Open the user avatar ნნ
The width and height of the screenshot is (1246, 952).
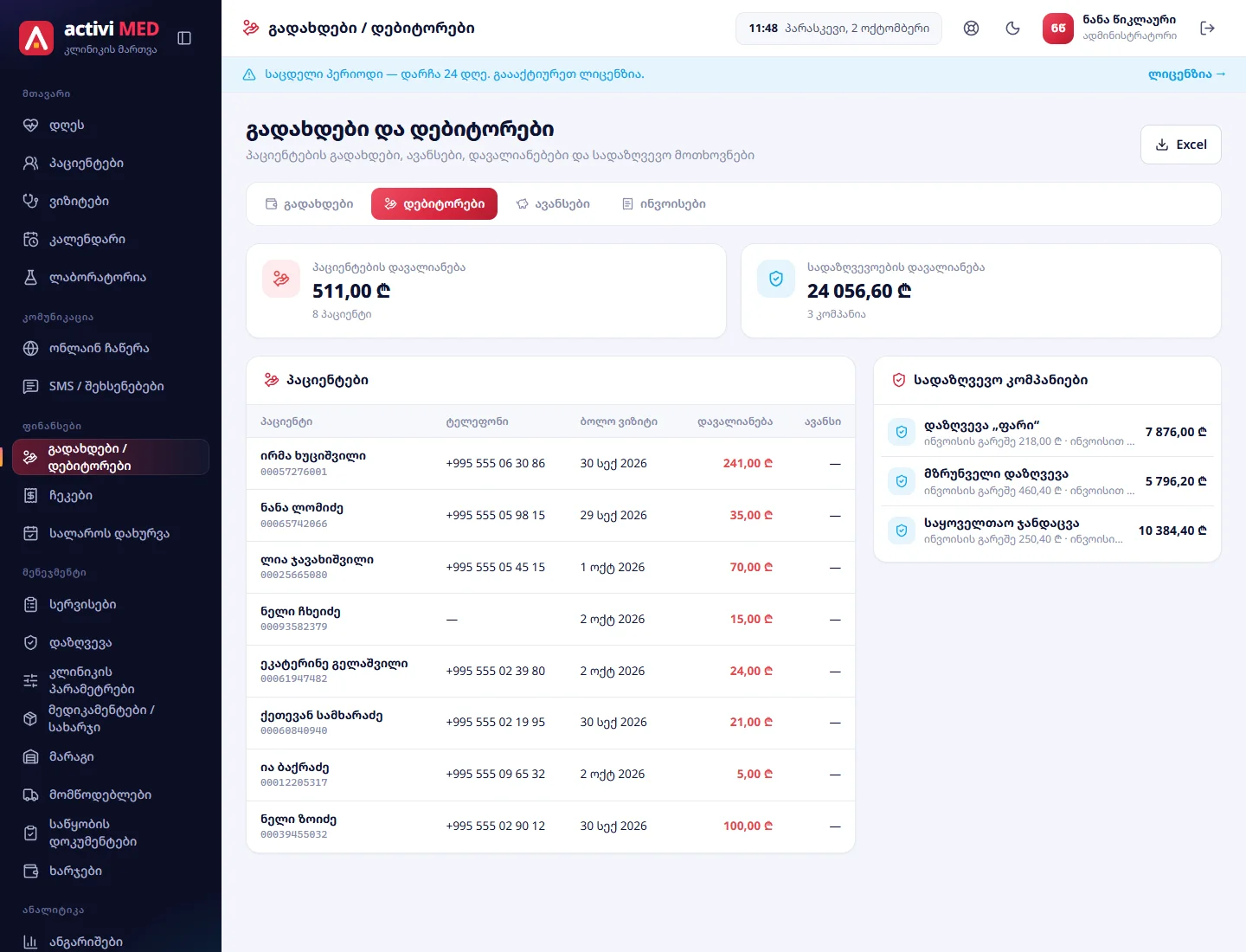[1057, 29]
